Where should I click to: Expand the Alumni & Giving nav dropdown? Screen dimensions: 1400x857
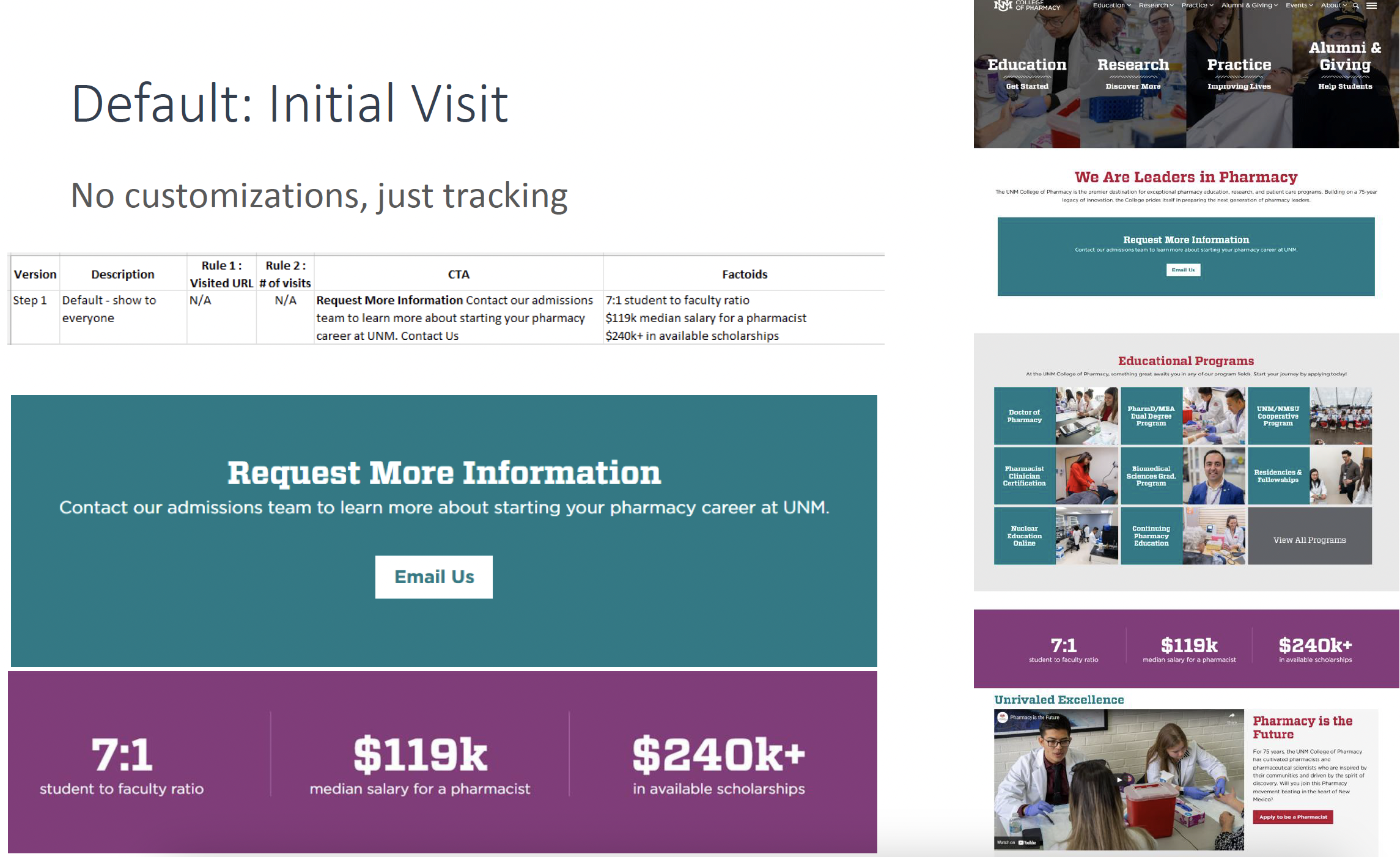[x=1249, y=6]
